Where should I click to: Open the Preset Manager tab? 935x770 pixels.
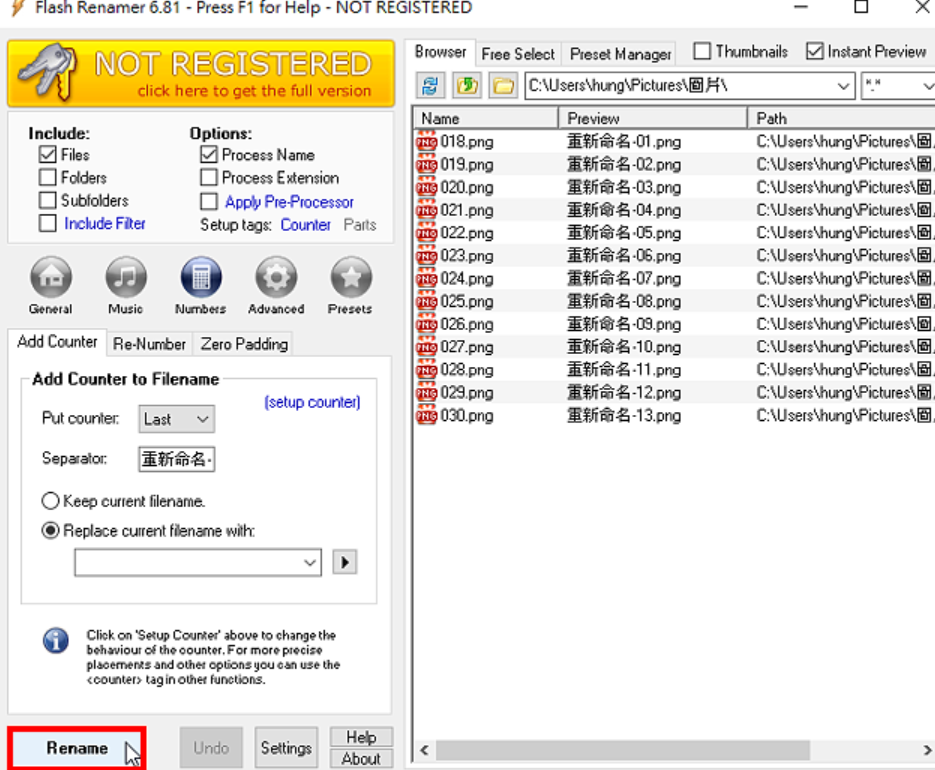click(620, 54)
